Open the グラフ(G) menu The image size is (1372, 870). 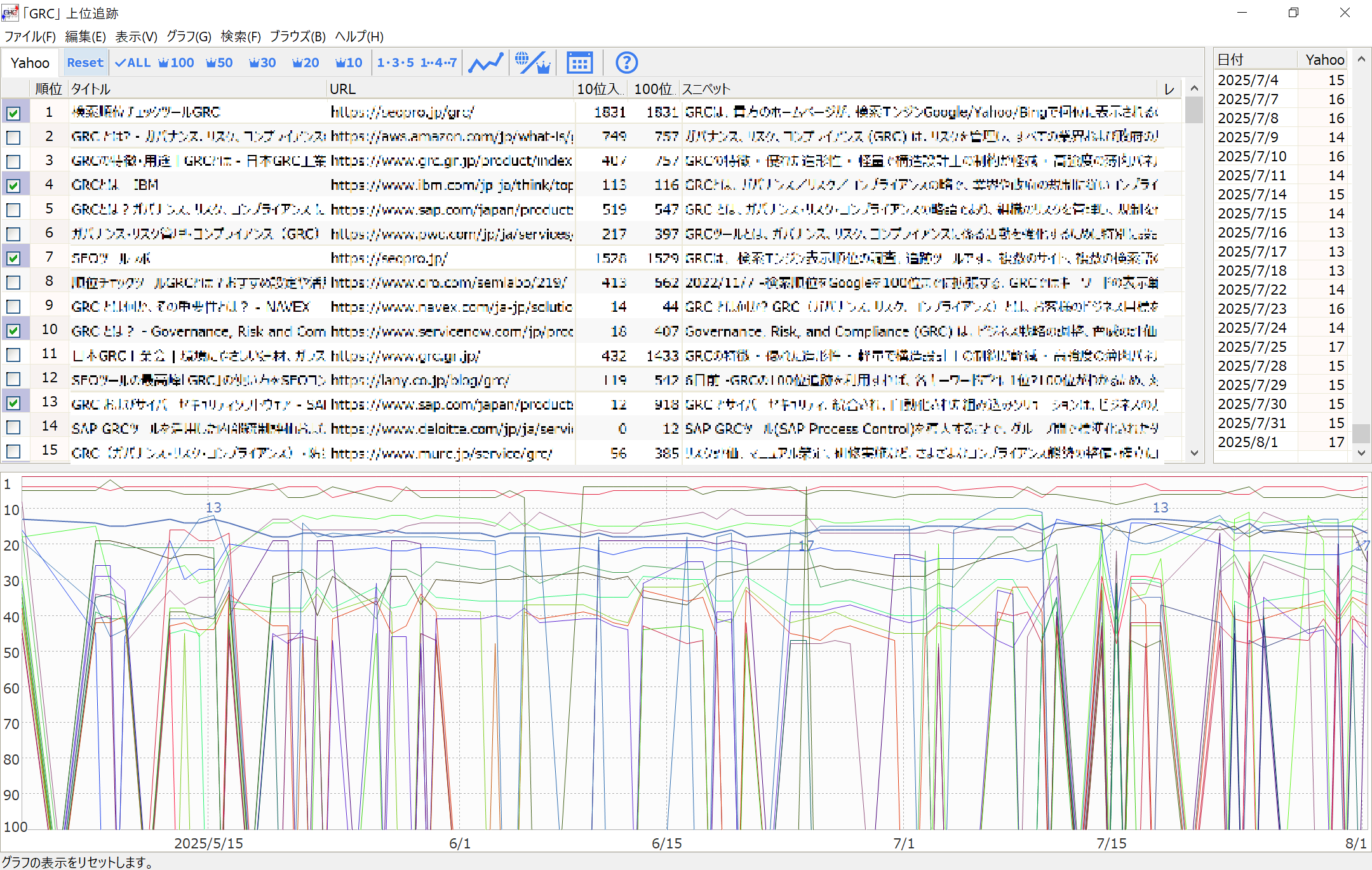coord(189,36)
